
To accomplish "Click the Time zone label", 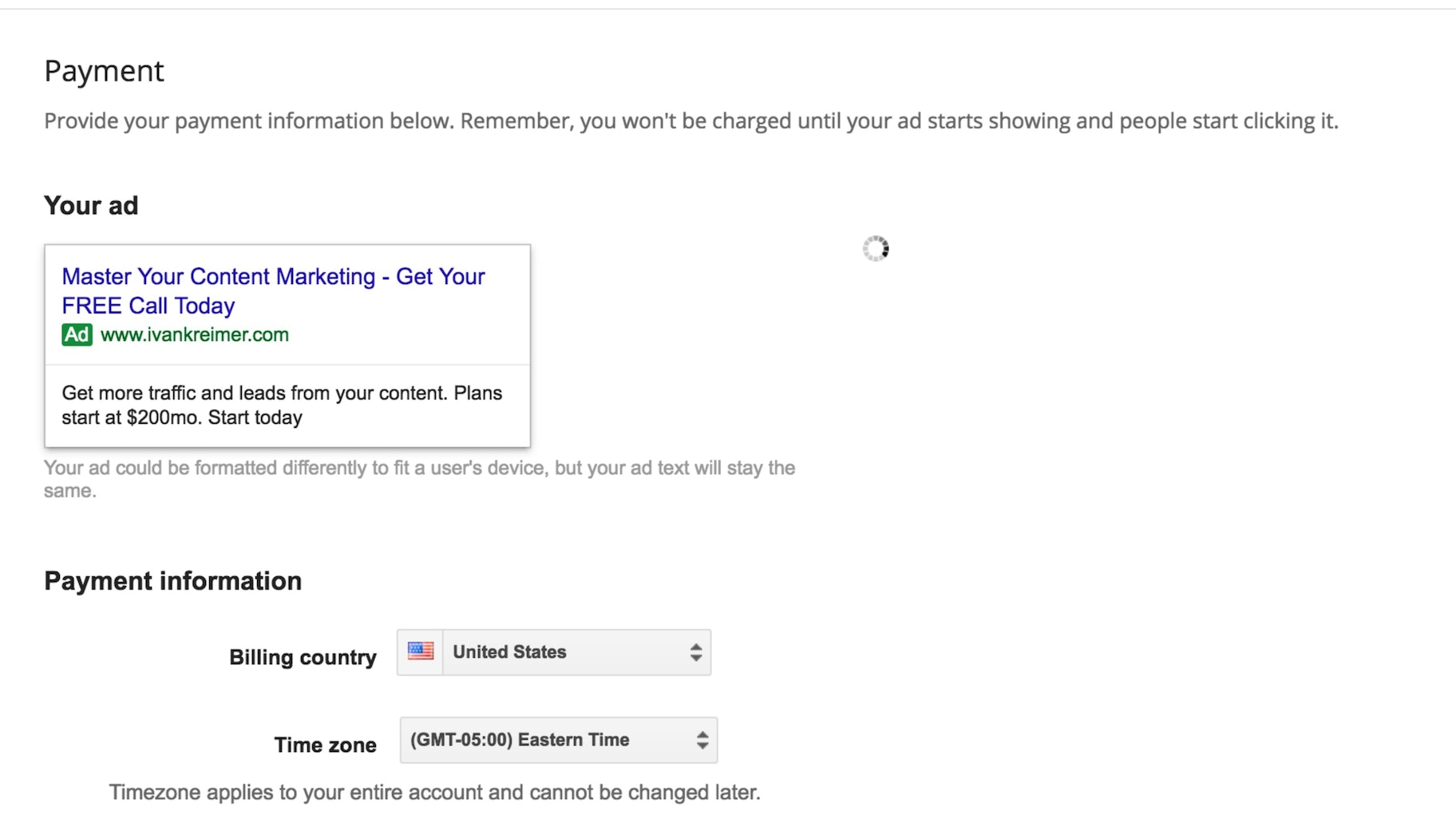I will click(x=325, y=745).
